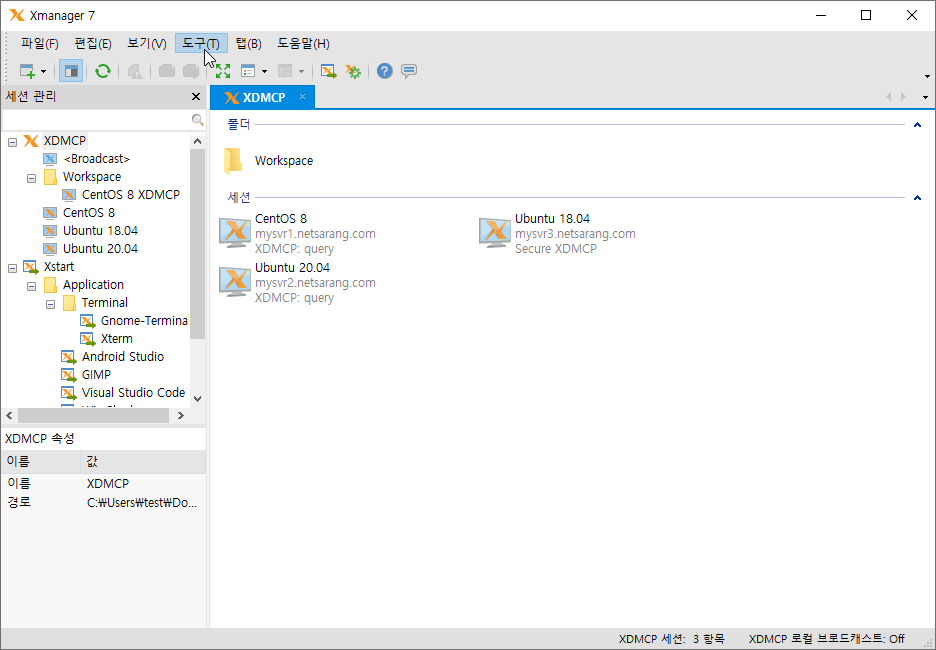Screen dimensions: 936x650
Task: Collapse the Xstart tree node
Action: (13, 268)
